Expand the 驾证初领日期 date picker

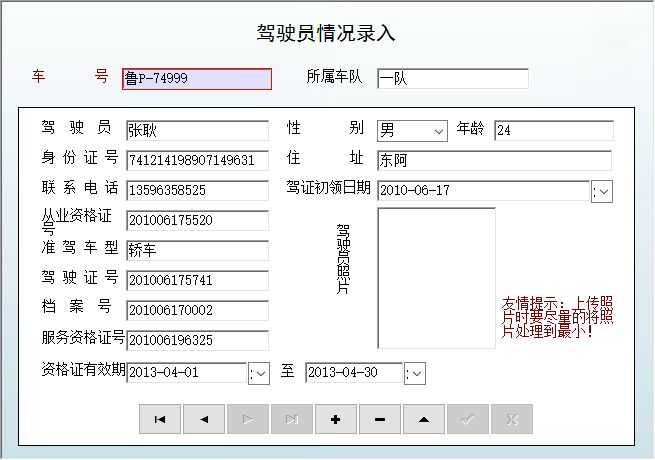602,191
